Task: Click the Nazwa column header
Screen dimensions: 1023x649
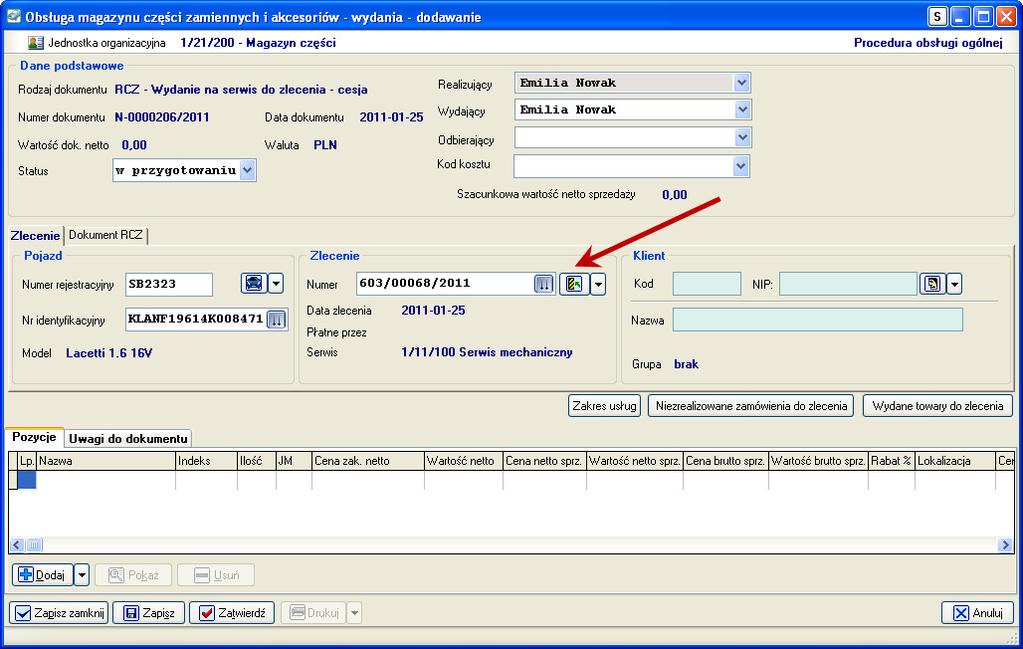Action: (x=106, y=460)
